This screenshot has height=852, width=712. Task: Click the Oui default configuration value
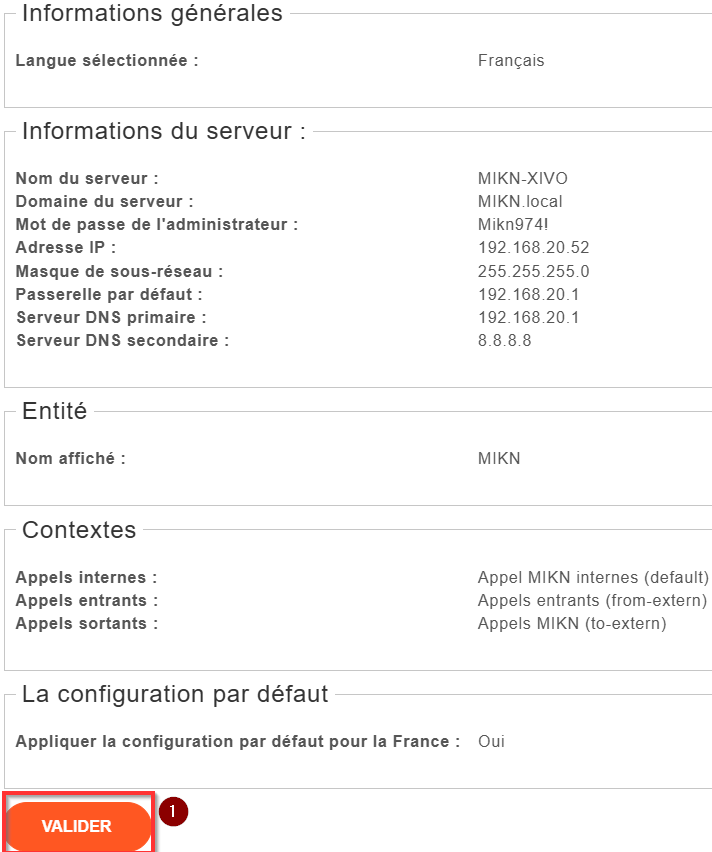pyautogui.click(x=491, y=742)
